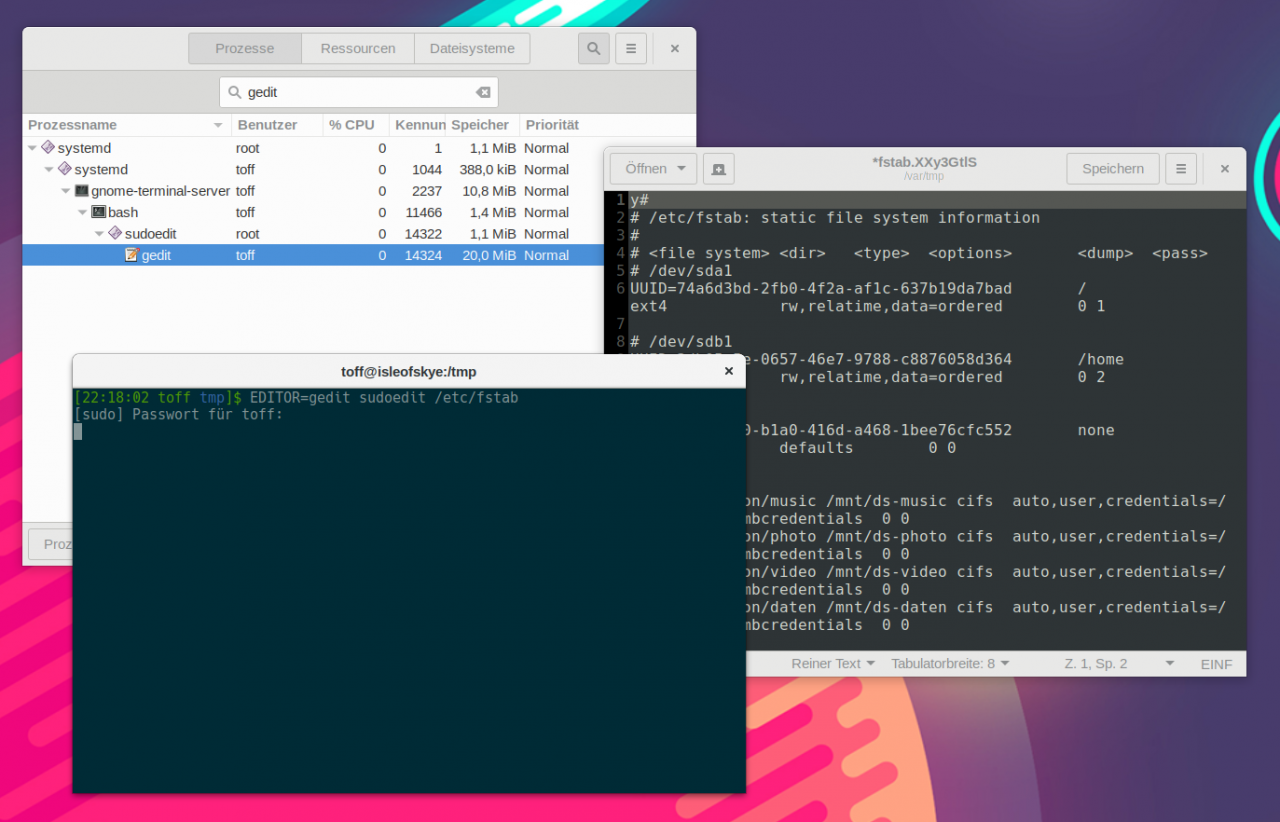Switch to the Ressourcen tab
Viewport: 1280px width, 822px height.
click(358, 48)
